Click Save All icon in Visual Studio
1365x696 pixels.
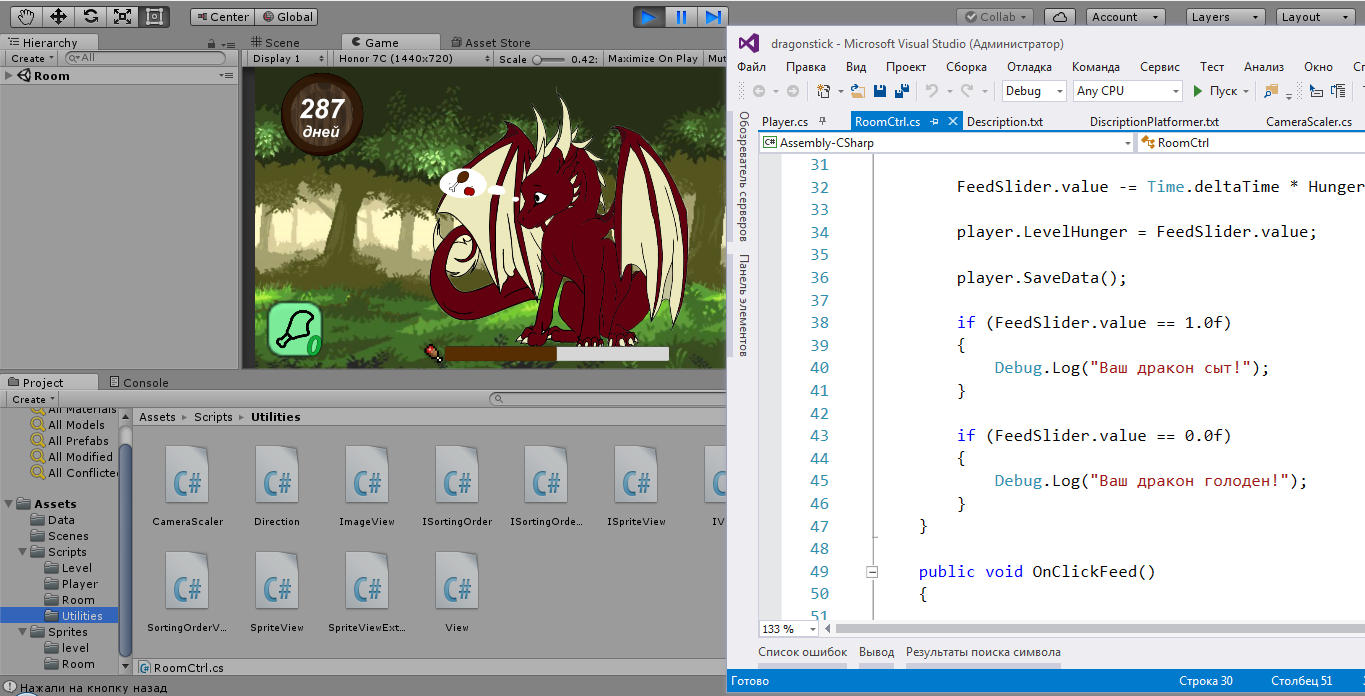pos(902,91)
